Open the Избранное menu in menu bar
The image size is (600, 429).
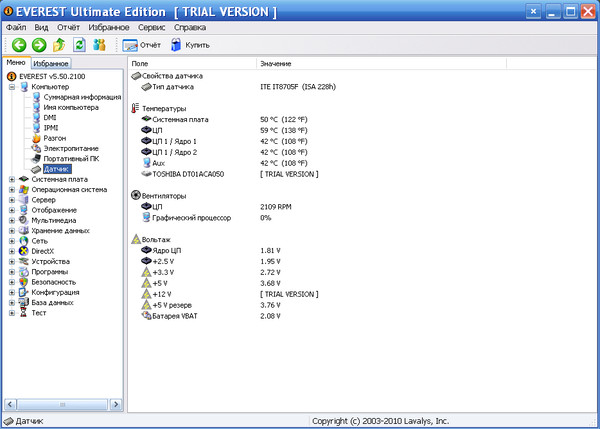(x=109, y=28)
